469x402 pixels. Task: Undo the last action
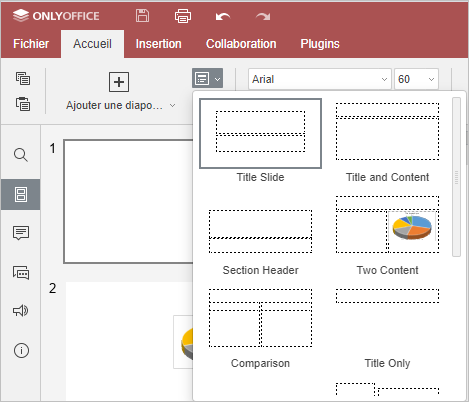click(223, 16)
